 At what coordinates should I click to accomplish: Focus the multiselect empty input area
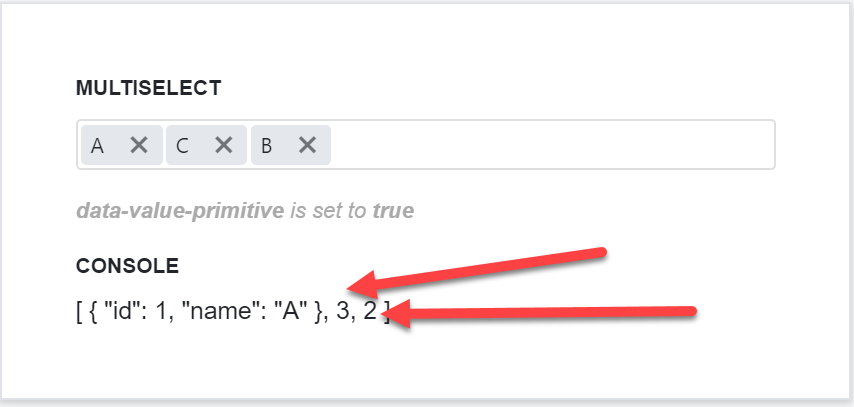[x=552, y=145]
